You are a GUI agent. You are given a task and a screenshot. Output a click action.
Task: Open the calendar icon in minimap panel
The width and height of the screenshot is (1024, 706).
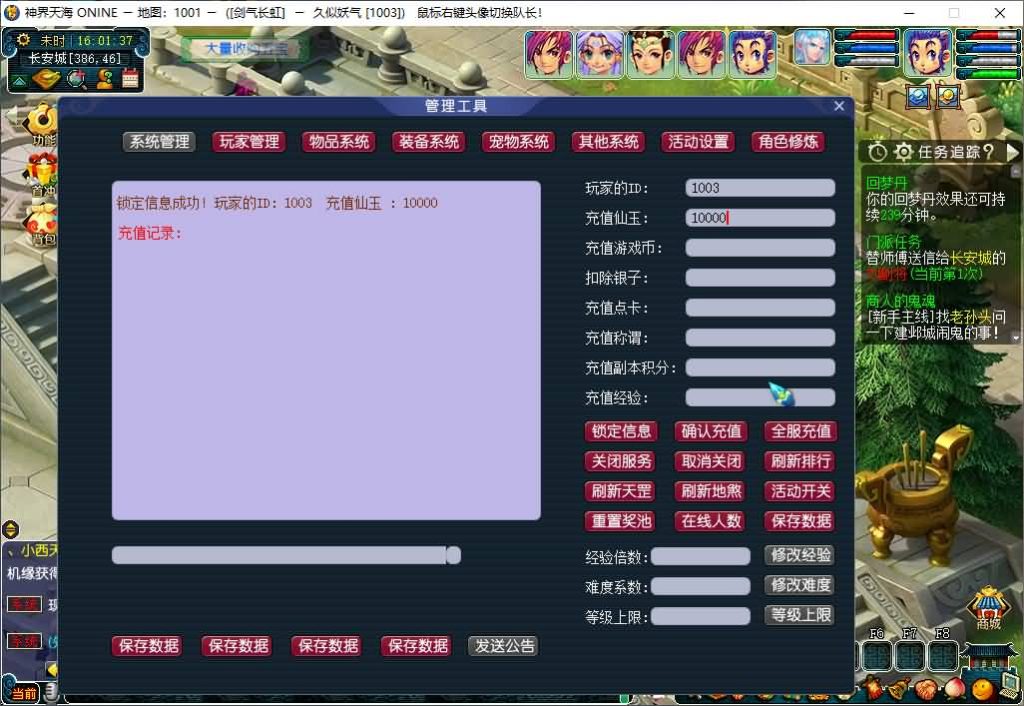coord(130,79)
